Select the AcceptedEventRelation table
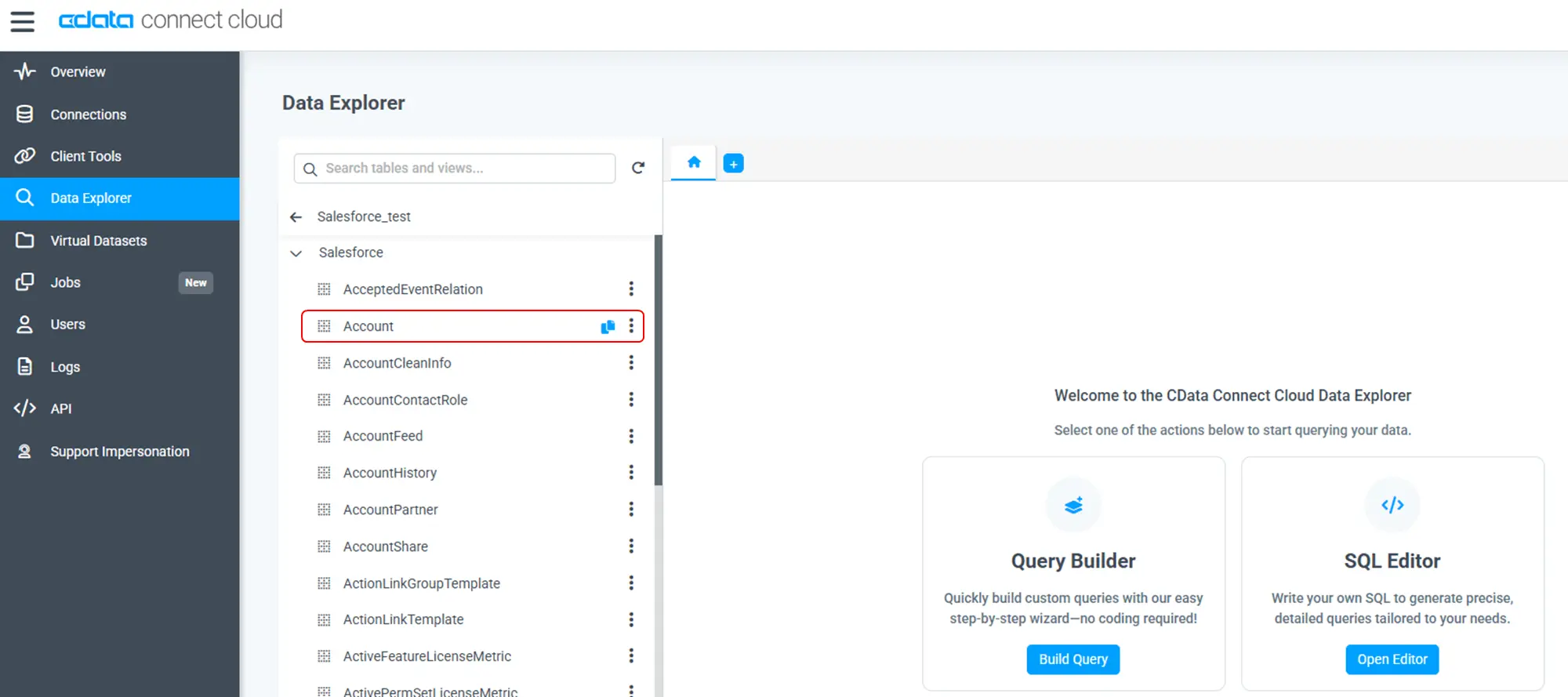Screen dimensions: 1568x697 pos(413,289)
